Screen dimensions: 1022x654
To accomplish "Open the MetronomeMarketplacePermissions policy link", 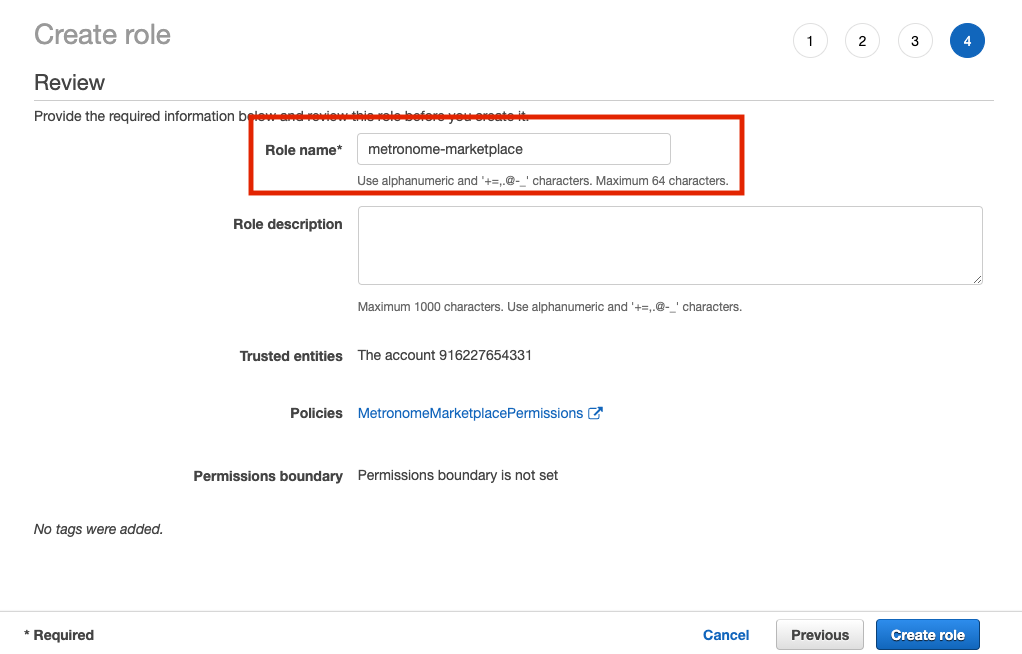I will 470,413.
